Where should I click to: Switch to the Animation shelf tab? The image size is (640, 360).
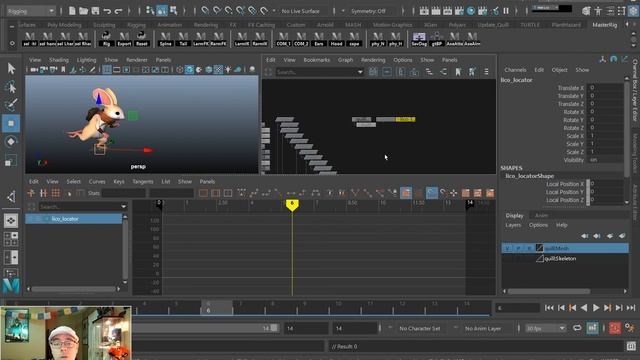tap(169, 25)
